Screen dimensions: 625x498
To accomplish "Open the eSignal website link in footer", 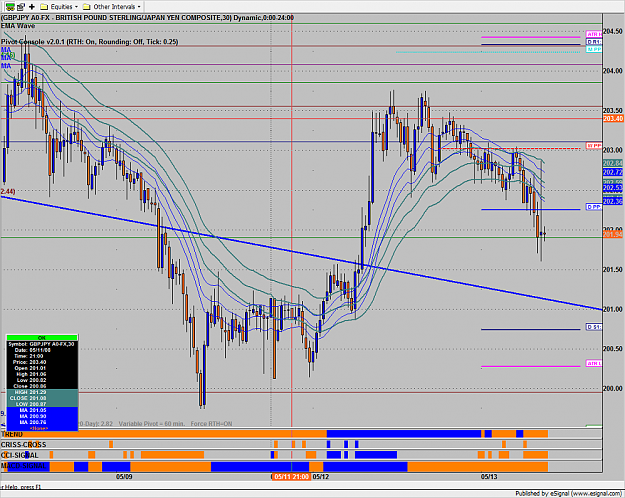I will 597,494.
